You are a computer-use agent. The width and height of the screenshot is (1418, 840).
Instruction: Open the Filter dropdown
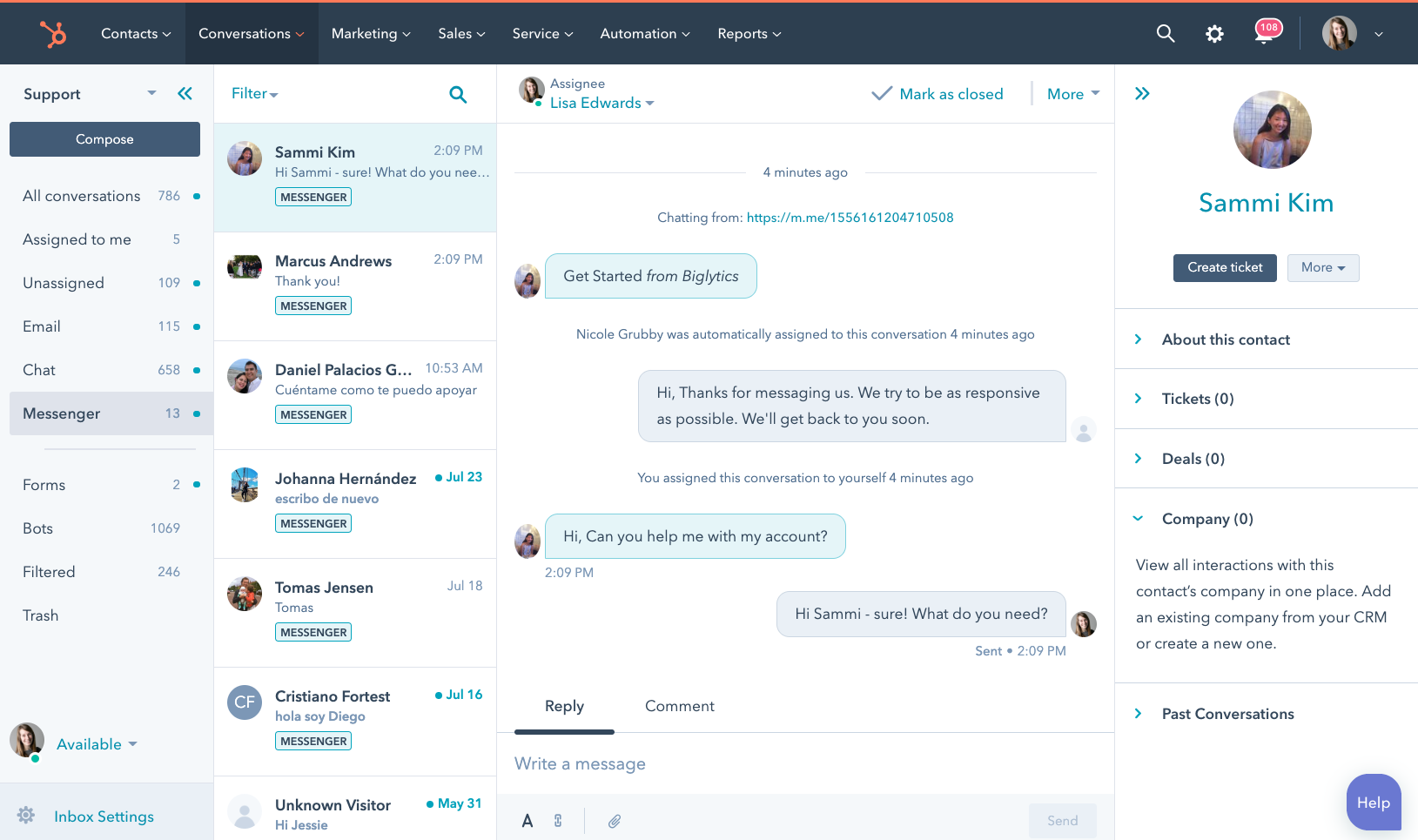254,94
